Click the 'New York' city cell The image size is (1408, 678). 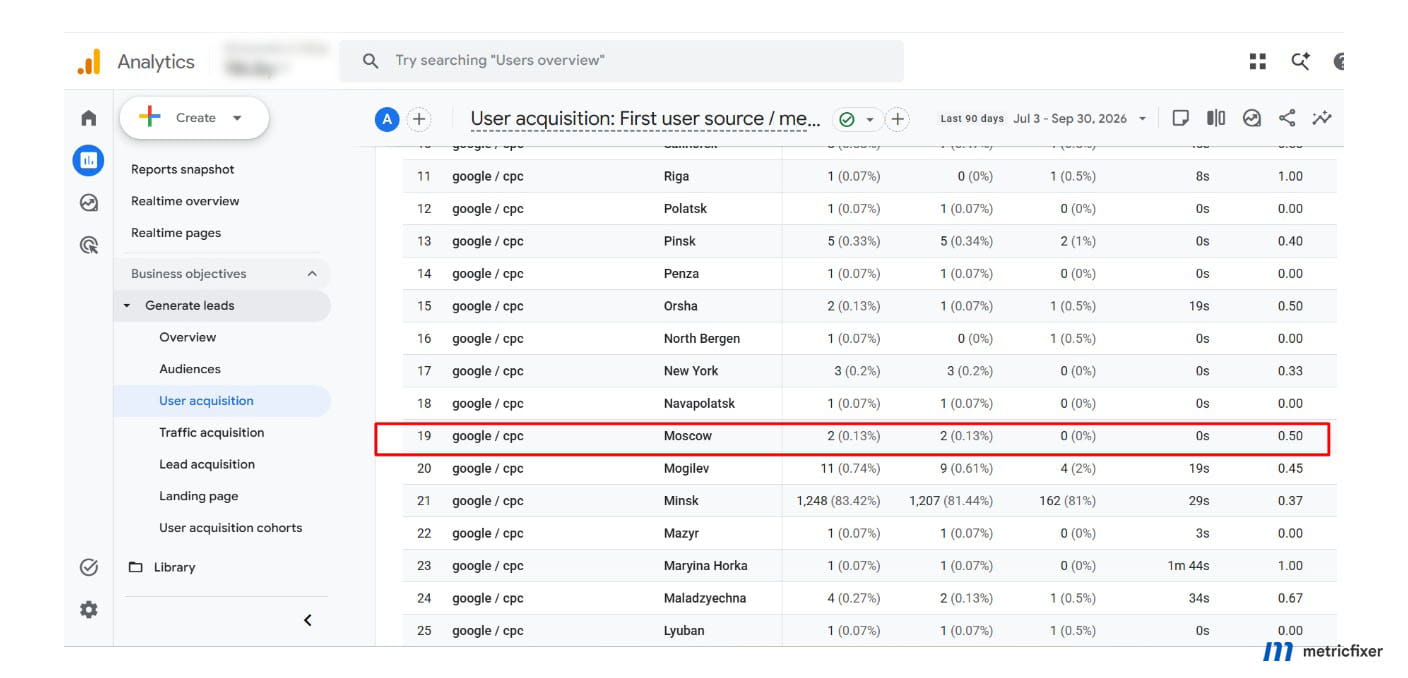coord(691,371)
